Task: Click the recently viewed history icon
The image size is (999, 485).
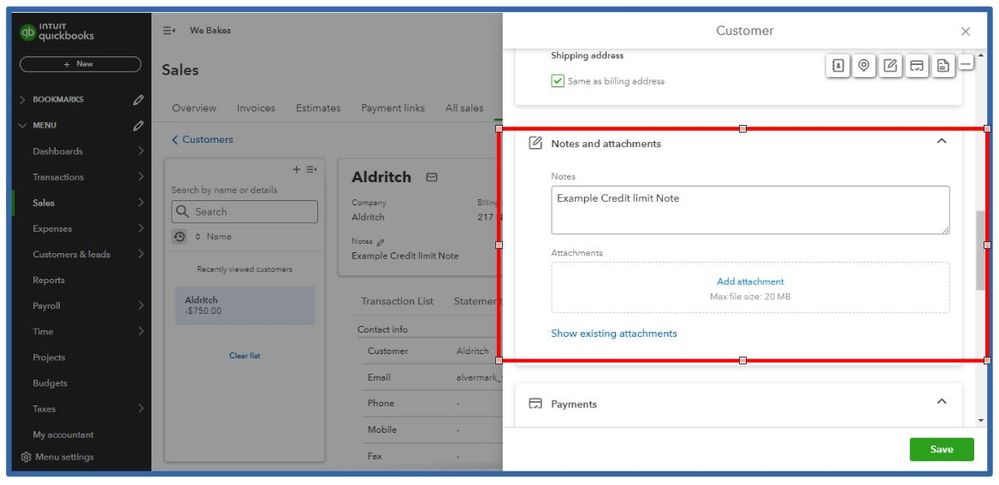Action: (180, 237)
